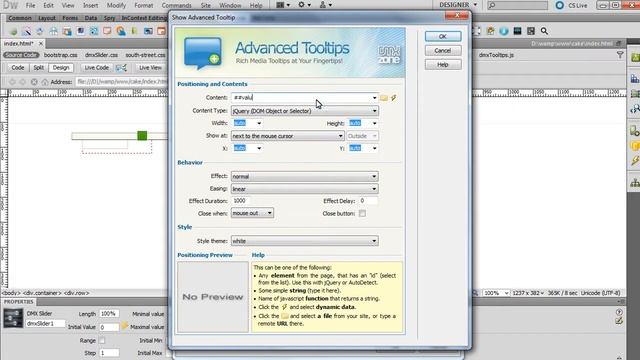Click the yellow lightning icon beside Initial Value
The image size is (640, 360).
tap(124, 326)
